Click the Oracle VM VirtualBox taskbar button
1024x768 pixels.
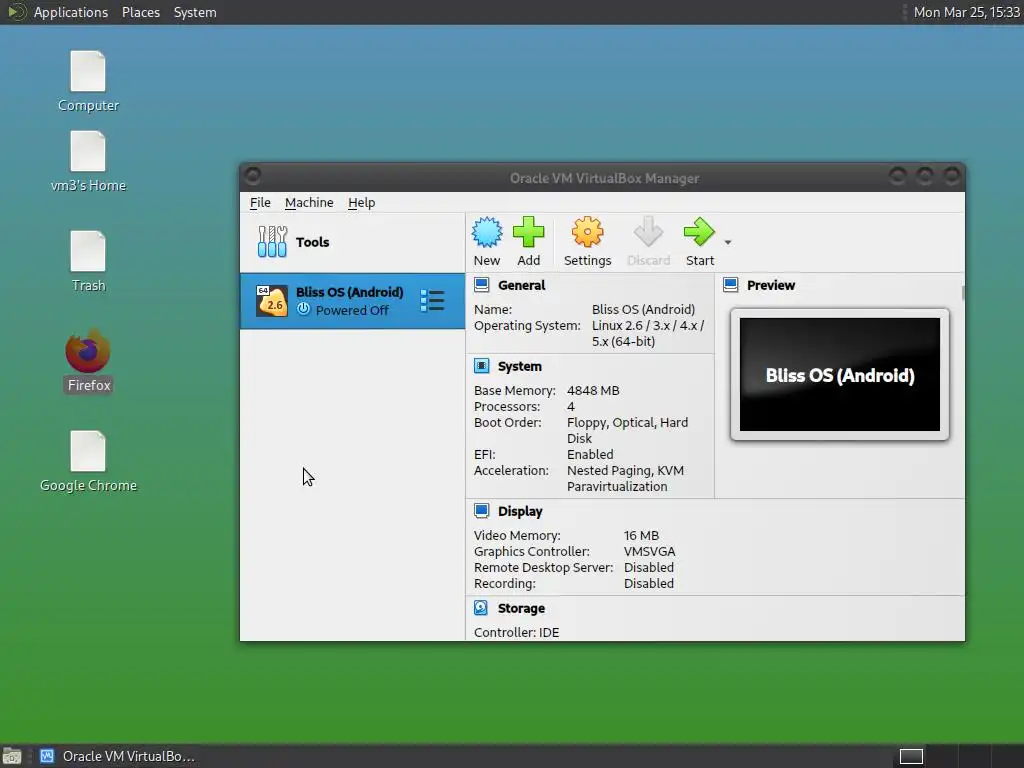coord(118,756)
